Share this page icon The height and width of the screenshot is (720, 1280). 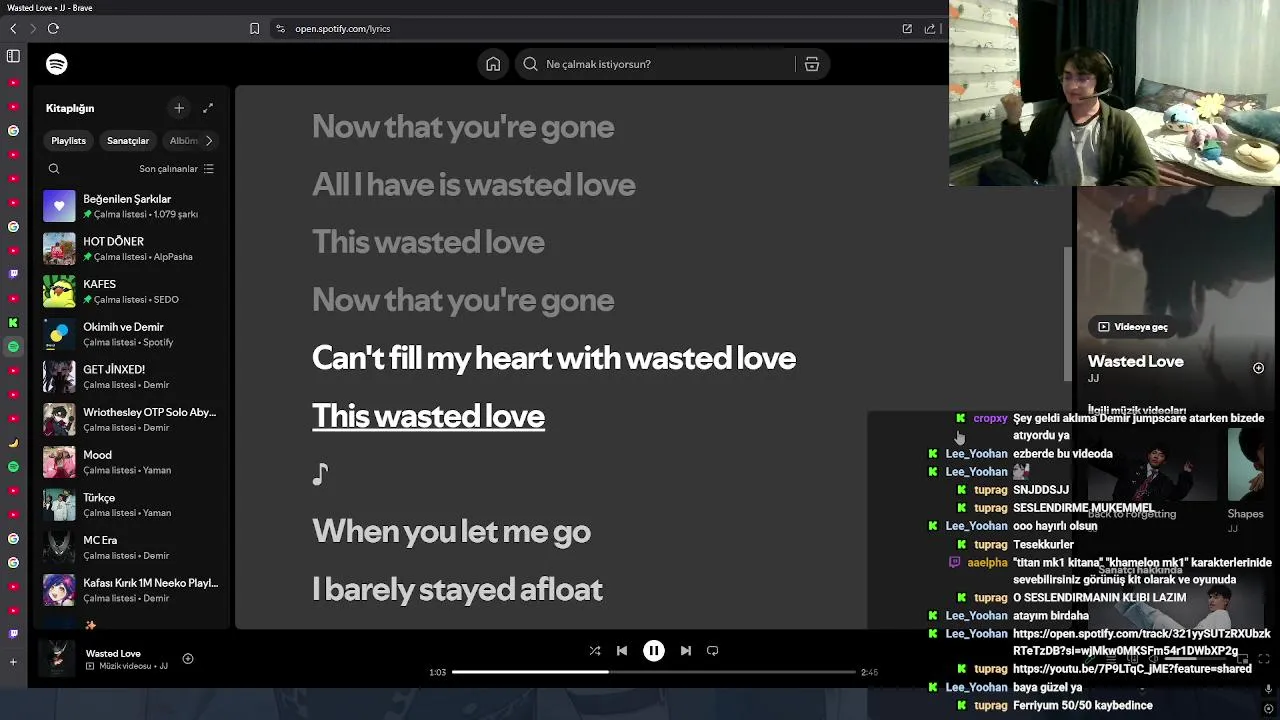pos(929,29)
